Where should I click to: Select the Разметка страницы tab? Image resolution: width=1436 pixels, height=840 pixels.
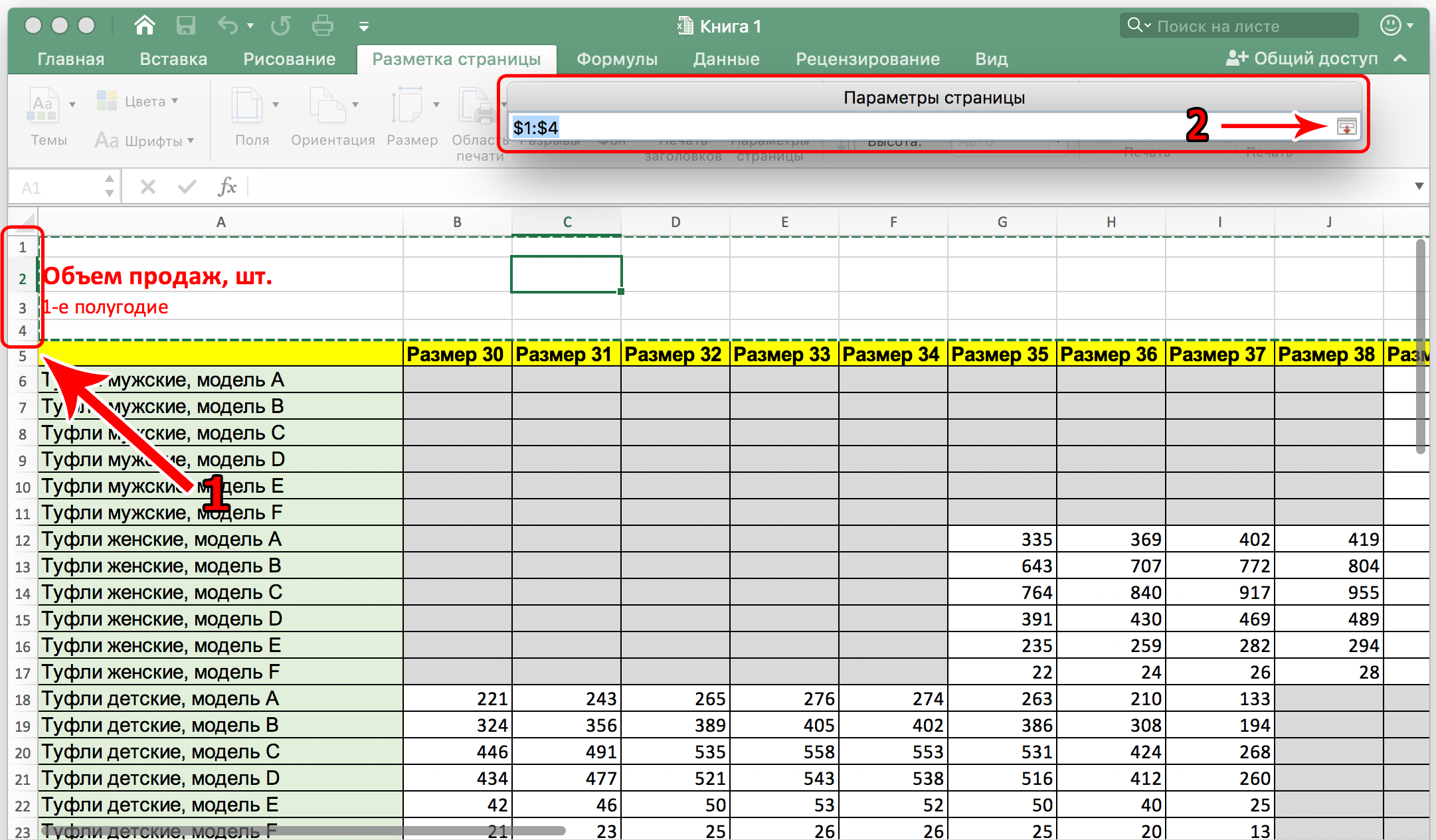point(456,59)
